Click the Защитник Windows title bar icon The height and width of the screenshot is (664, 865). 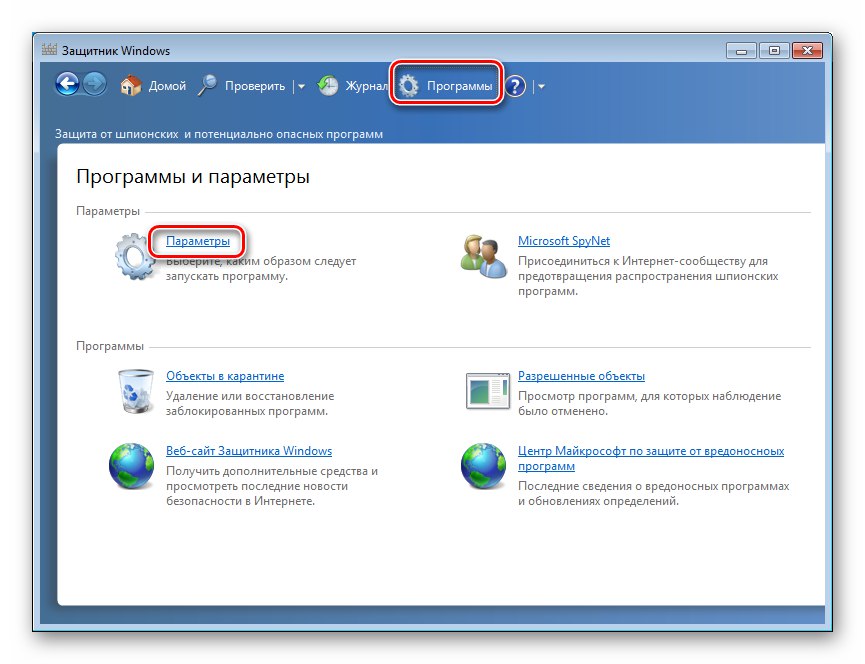pyautogui.click(x=49, y=50)
